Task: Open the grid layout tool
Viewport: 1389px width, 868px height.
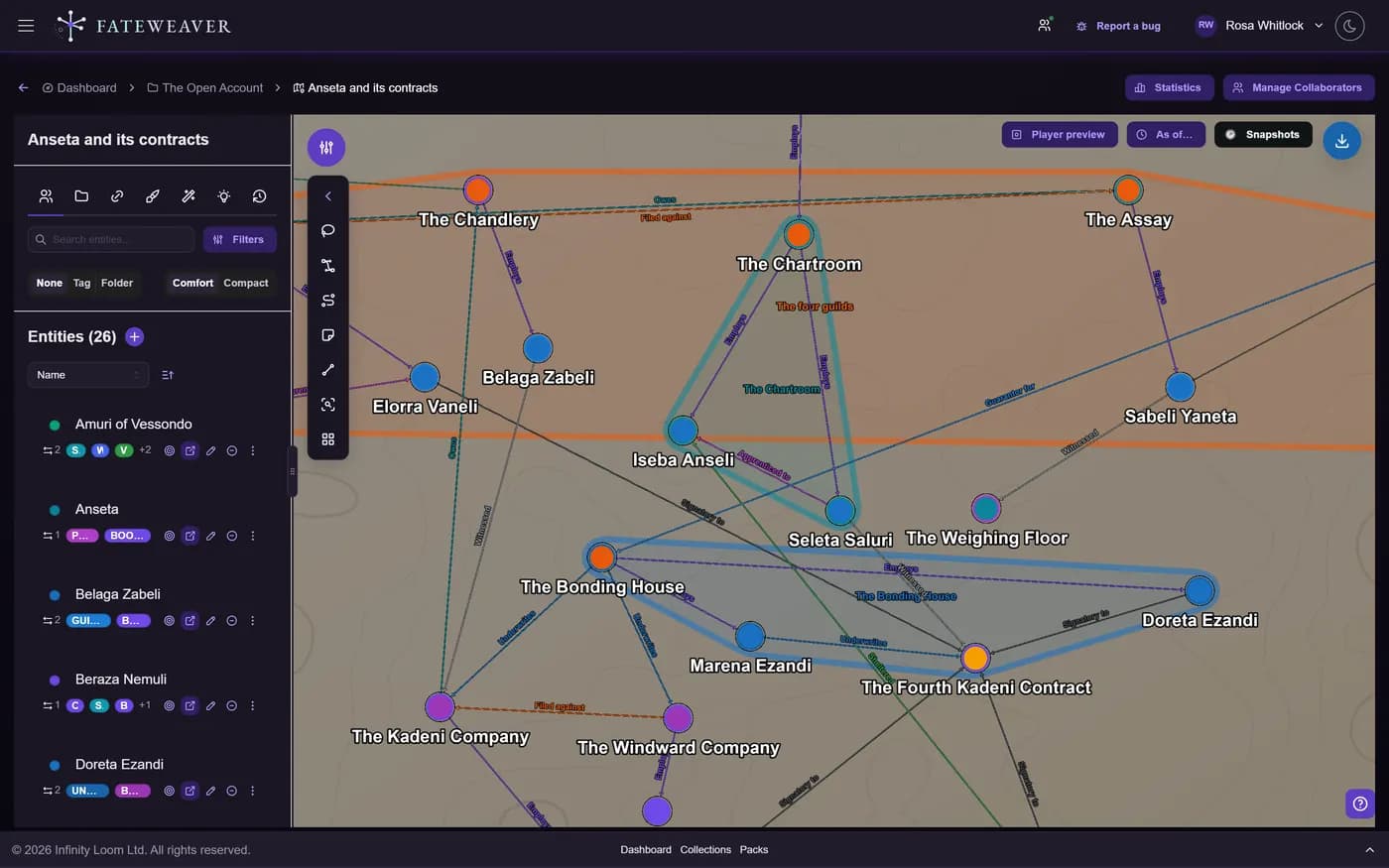Action: [328, 439]
